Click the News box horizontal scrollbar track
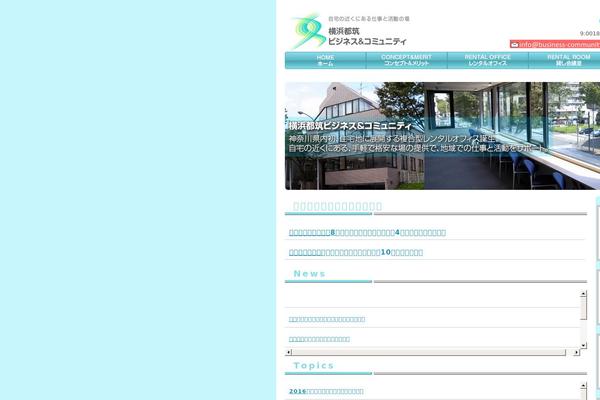The height and width of the screenshot is (400, 600). tap(430, 352)
